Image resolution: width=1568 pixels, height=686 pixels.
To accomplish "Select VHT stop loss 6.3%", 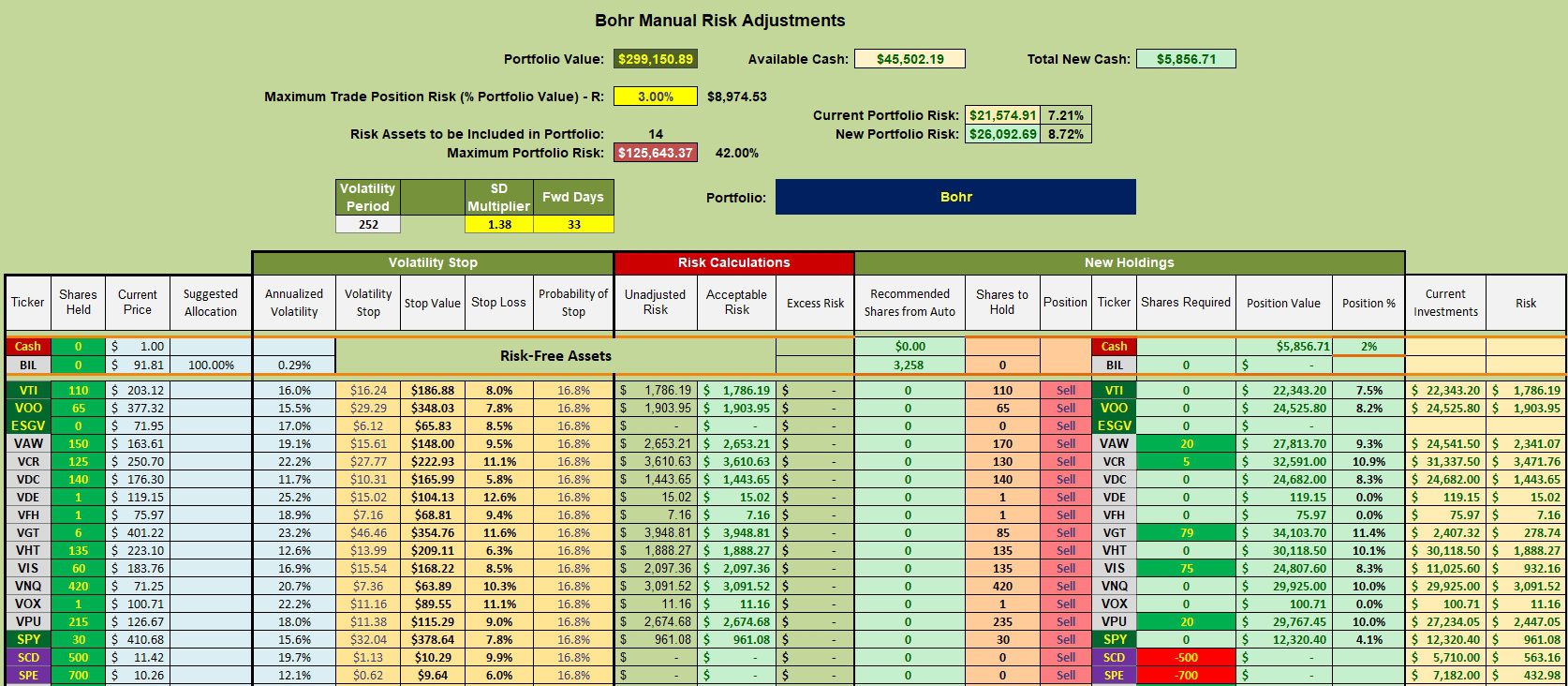I will (x=499, y=551).
